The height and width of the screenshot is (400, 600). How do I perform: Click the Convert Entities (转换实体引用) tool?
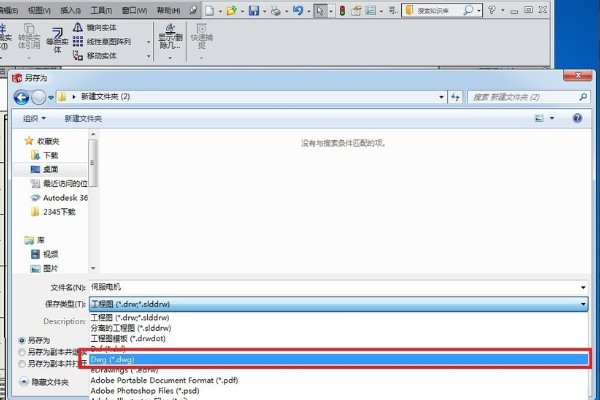click(x=29, y=36)
